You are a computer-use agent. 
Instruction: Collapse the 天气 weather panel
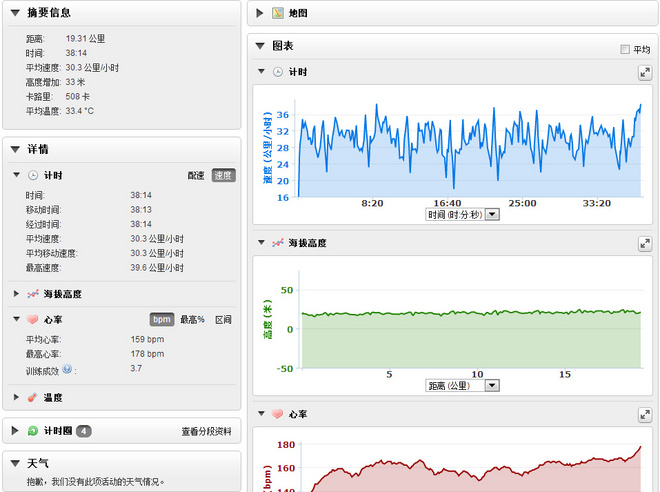point(16,463)
